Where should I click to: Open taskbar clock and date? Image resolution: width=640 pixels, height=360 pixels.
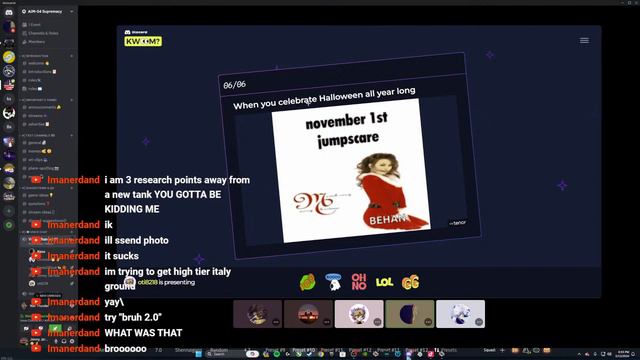623,354
